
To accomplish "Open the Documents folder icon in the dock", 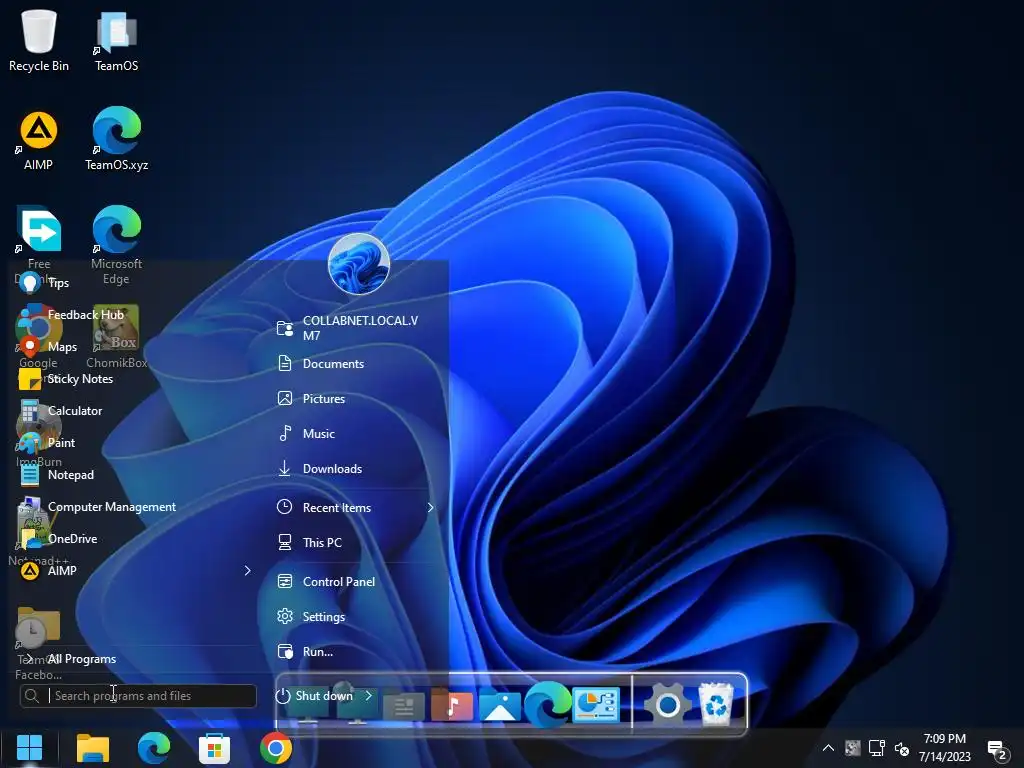I will [x=404, y=706].
